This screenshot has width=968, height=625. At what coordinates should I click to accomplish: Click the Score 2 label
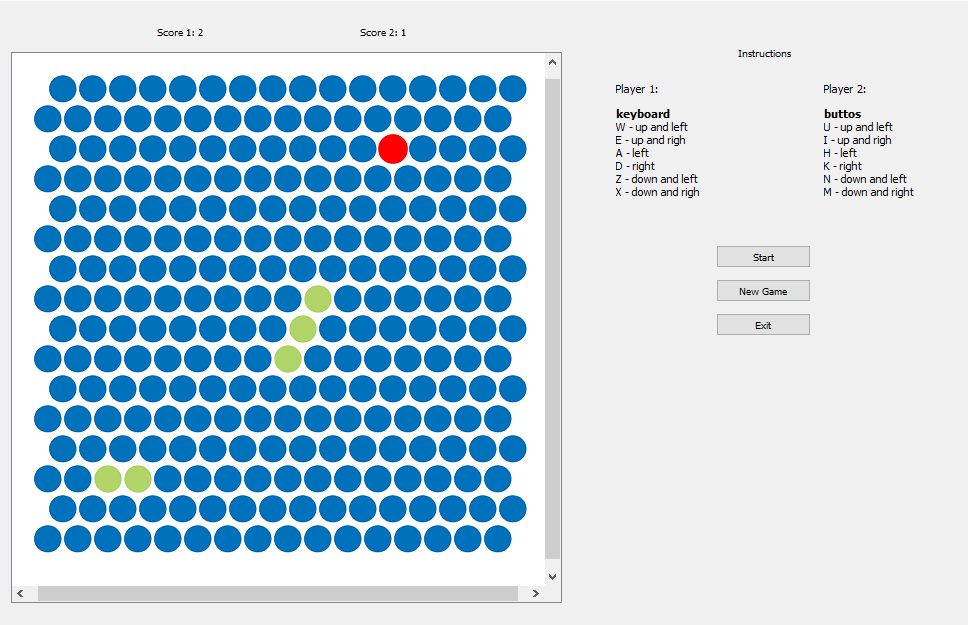point(381,31)
